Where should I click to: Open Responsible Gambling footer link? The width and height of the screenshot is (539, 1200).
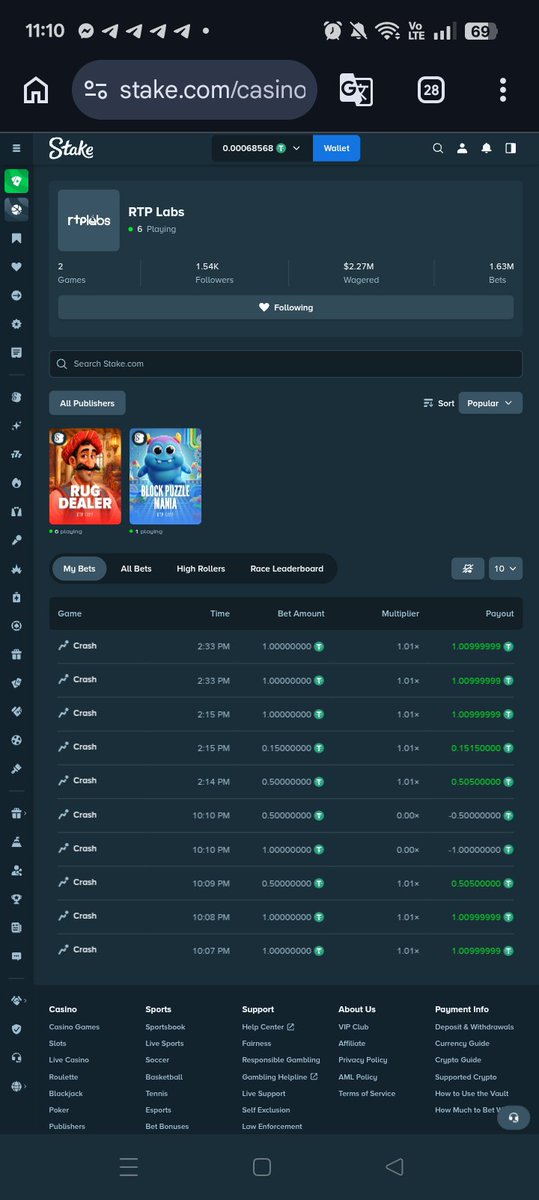click(281, 1060)
